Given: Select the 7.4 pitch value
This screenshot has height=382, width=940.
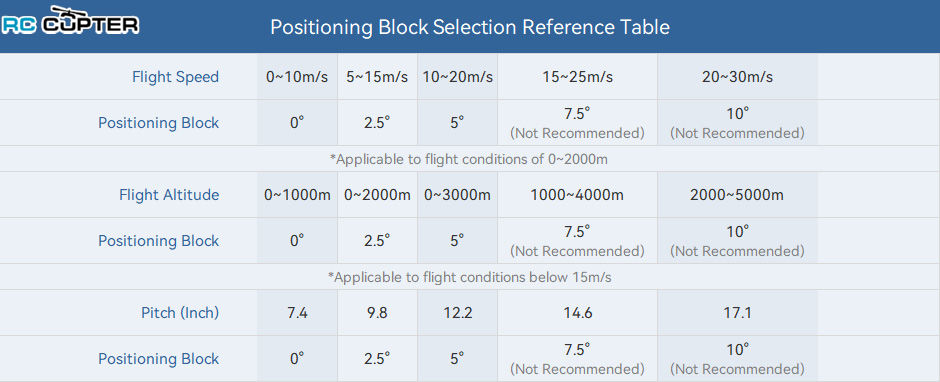Looking at the screenshot, I should click(x=297, y=313).
